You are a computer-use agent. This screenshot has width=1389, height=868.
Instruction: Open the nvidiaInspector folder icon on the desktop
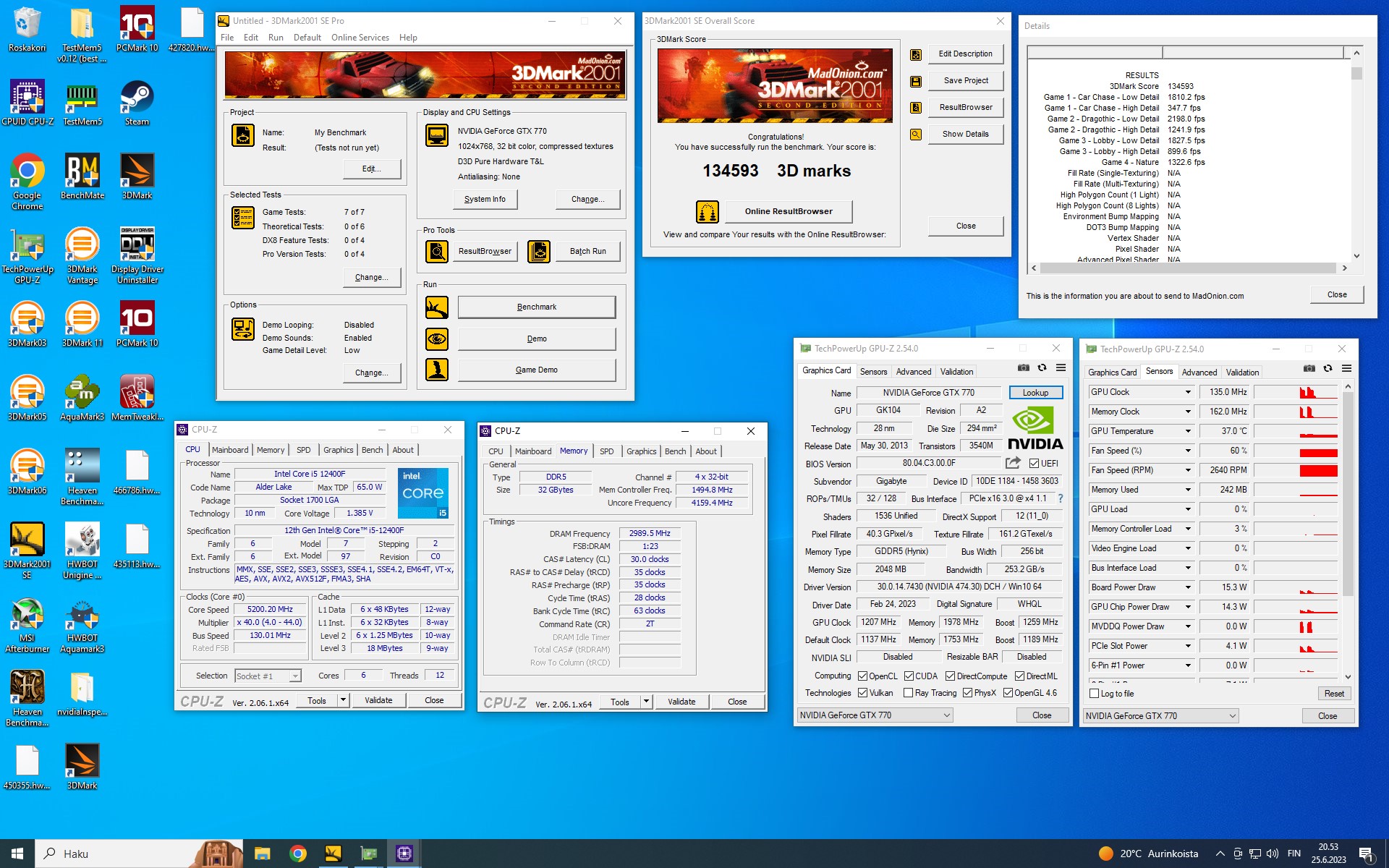(82, 692)
